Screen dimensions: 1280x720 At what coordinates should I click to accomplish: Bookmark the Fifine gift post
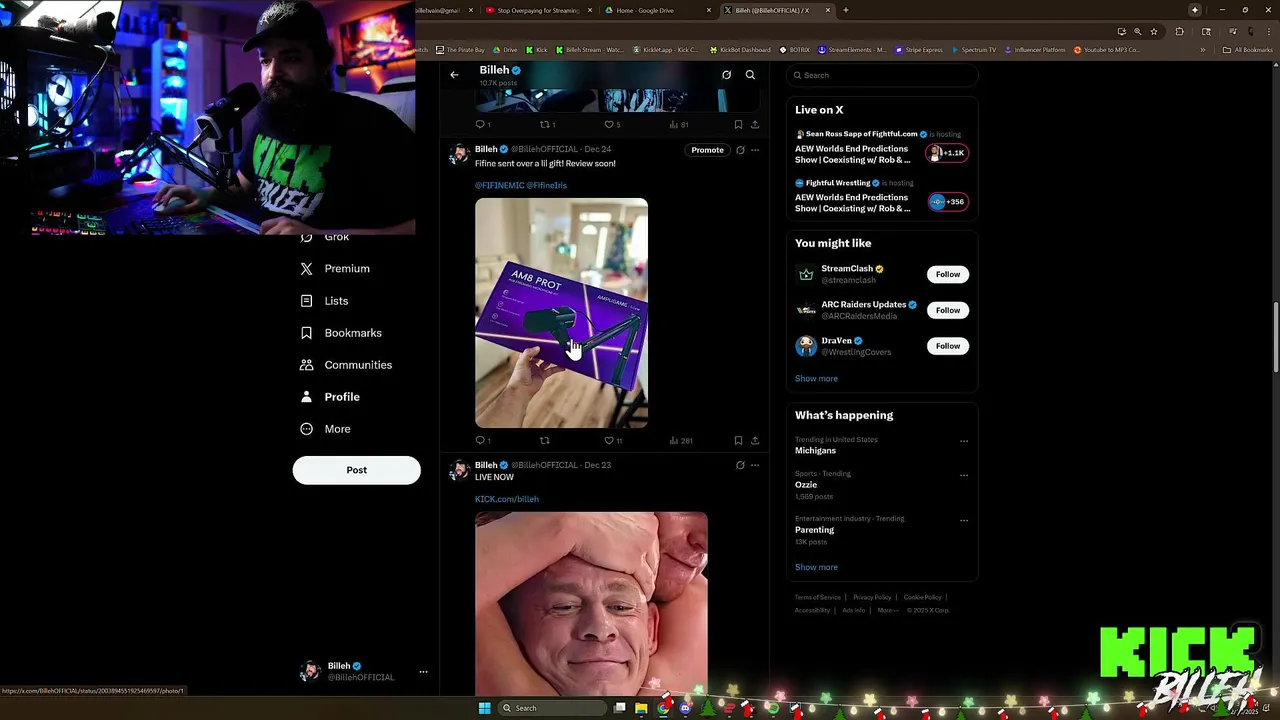point(738,440)
